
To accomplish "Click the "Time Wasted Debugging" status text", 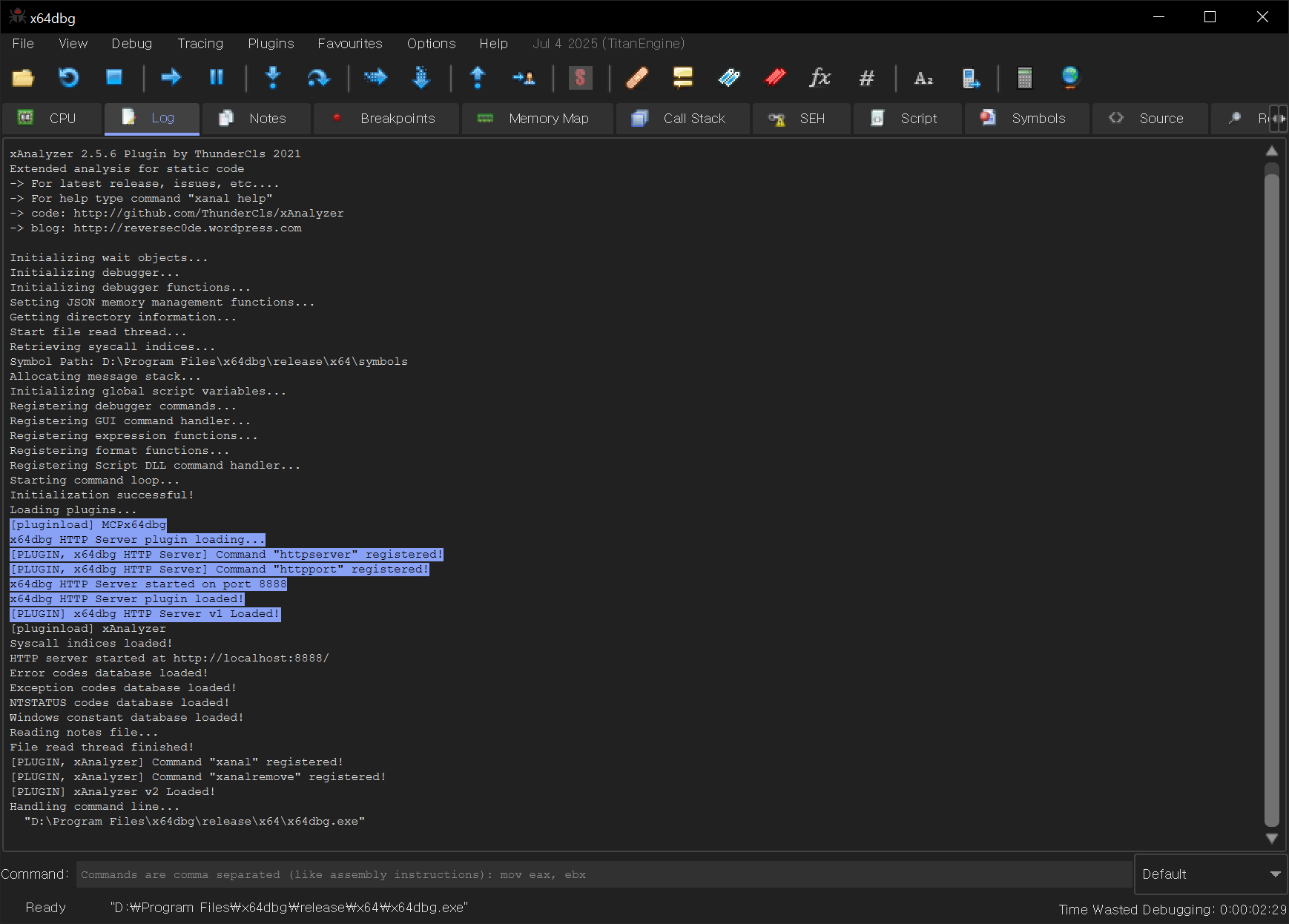I will click(x=1173, y=910).
